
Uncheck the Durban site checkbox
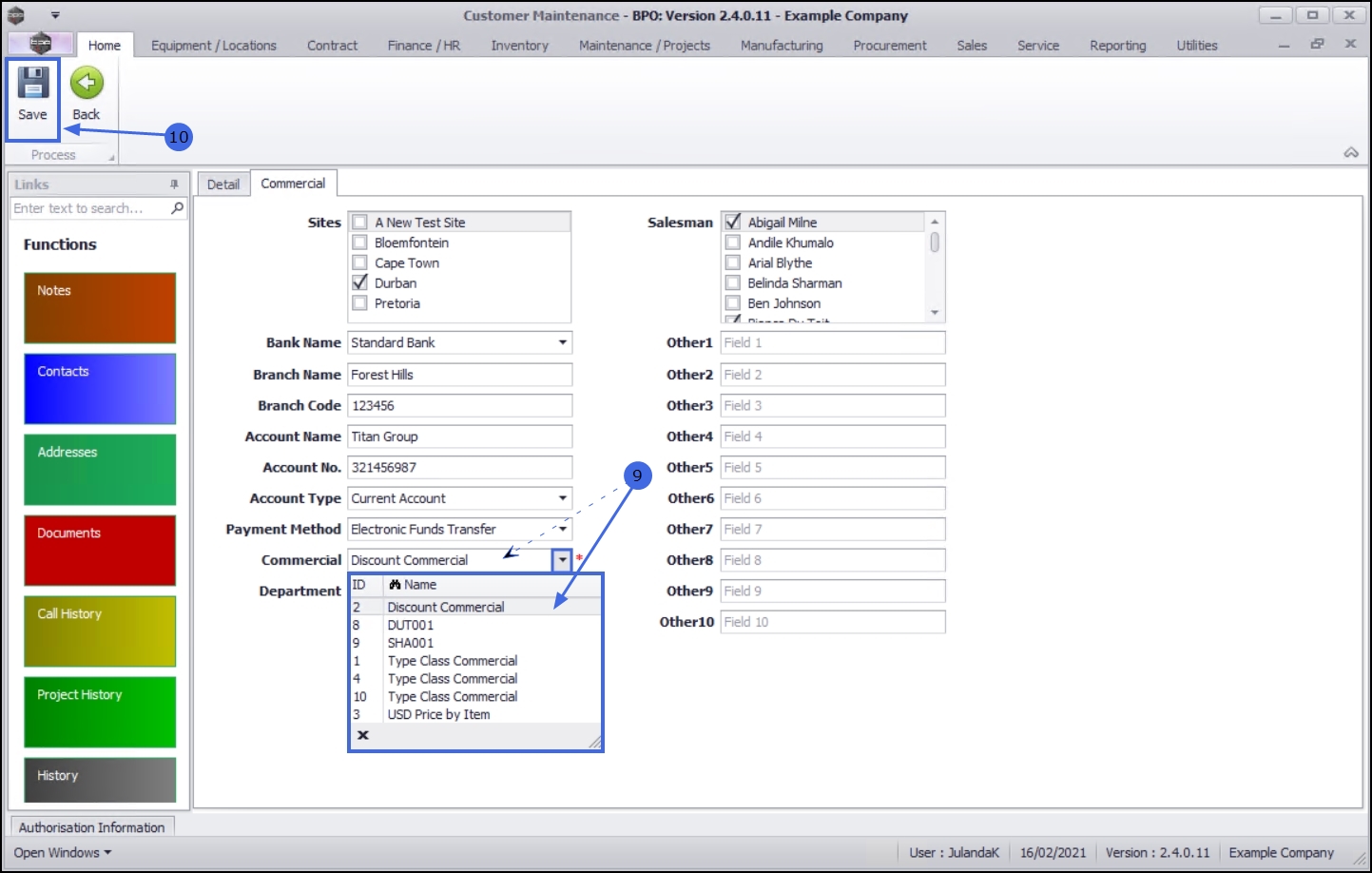point(360,282)
